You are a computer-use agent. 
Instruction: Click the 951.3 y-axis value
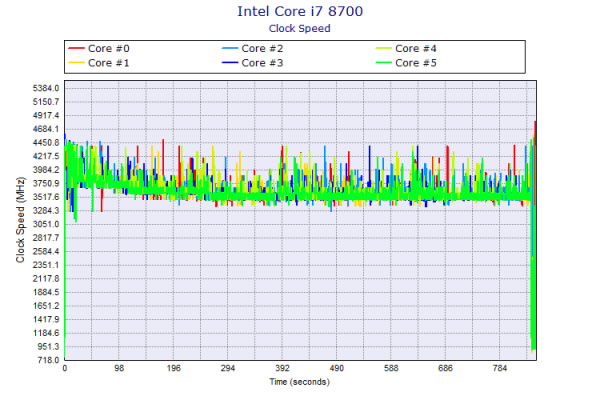pyautogui.click(x=47, y=346)
